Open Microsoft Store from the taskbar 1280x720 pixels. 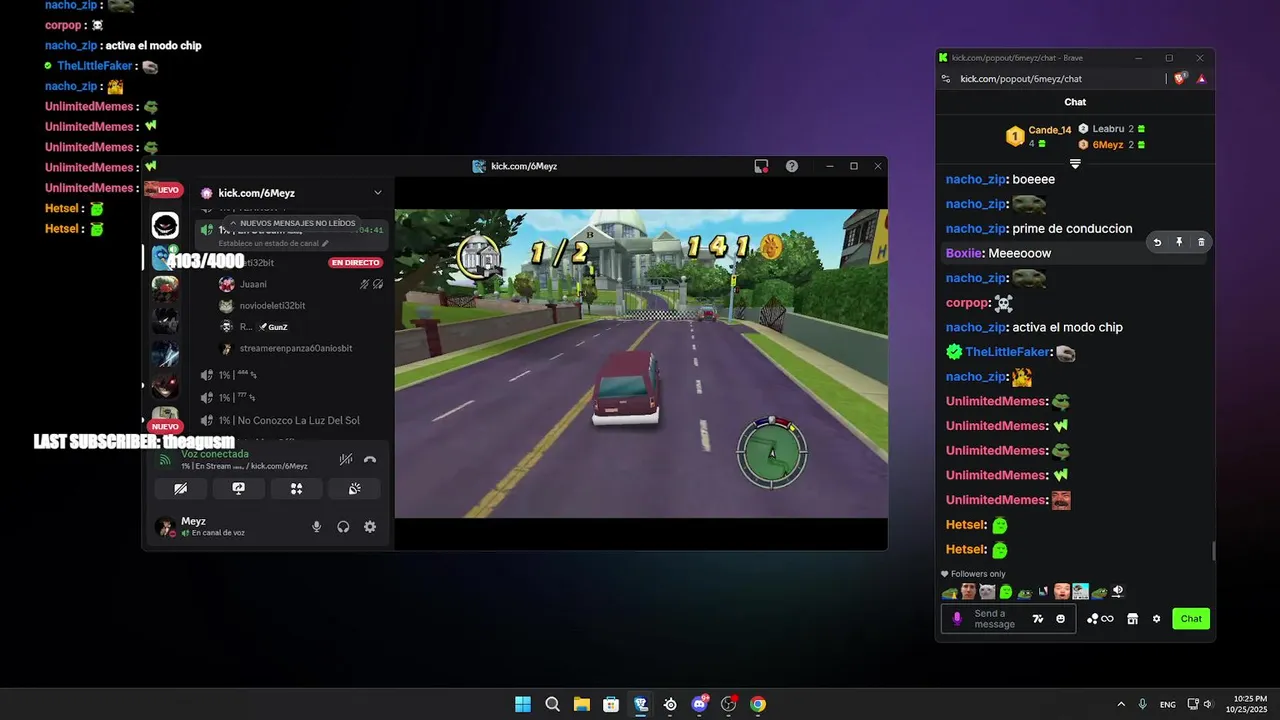pos(611,704)
